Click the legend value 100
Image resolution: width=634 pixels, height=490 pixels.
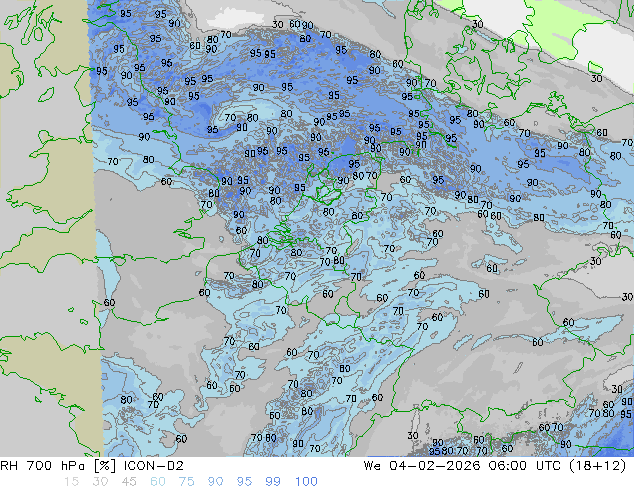pyautogui.click(x=306, y=482)
